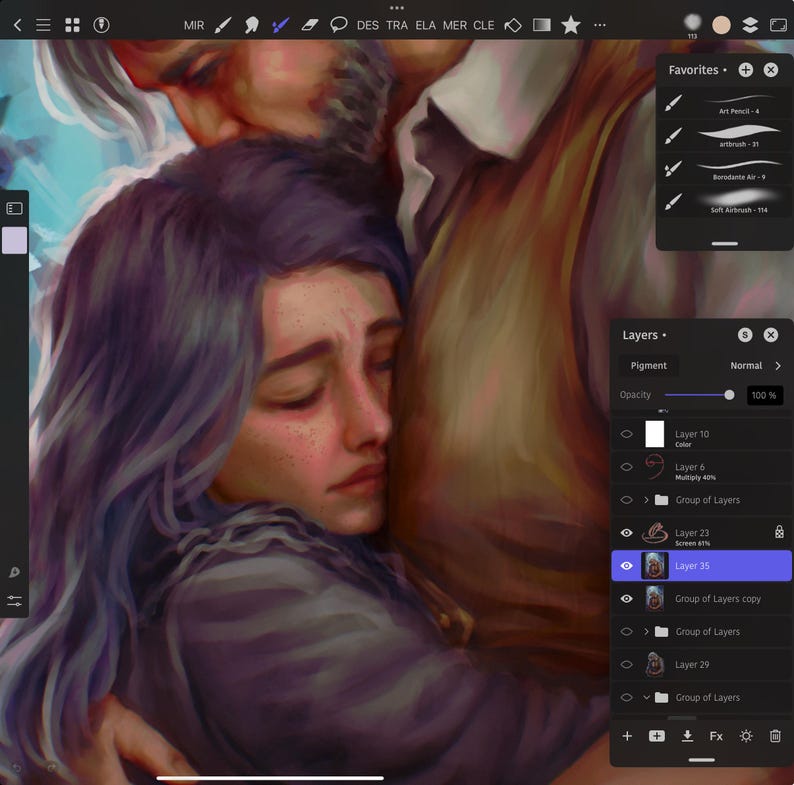The image size is (794, 785).
Task: Select the Soft Airbrush - 114 brush
Action: 724,202
